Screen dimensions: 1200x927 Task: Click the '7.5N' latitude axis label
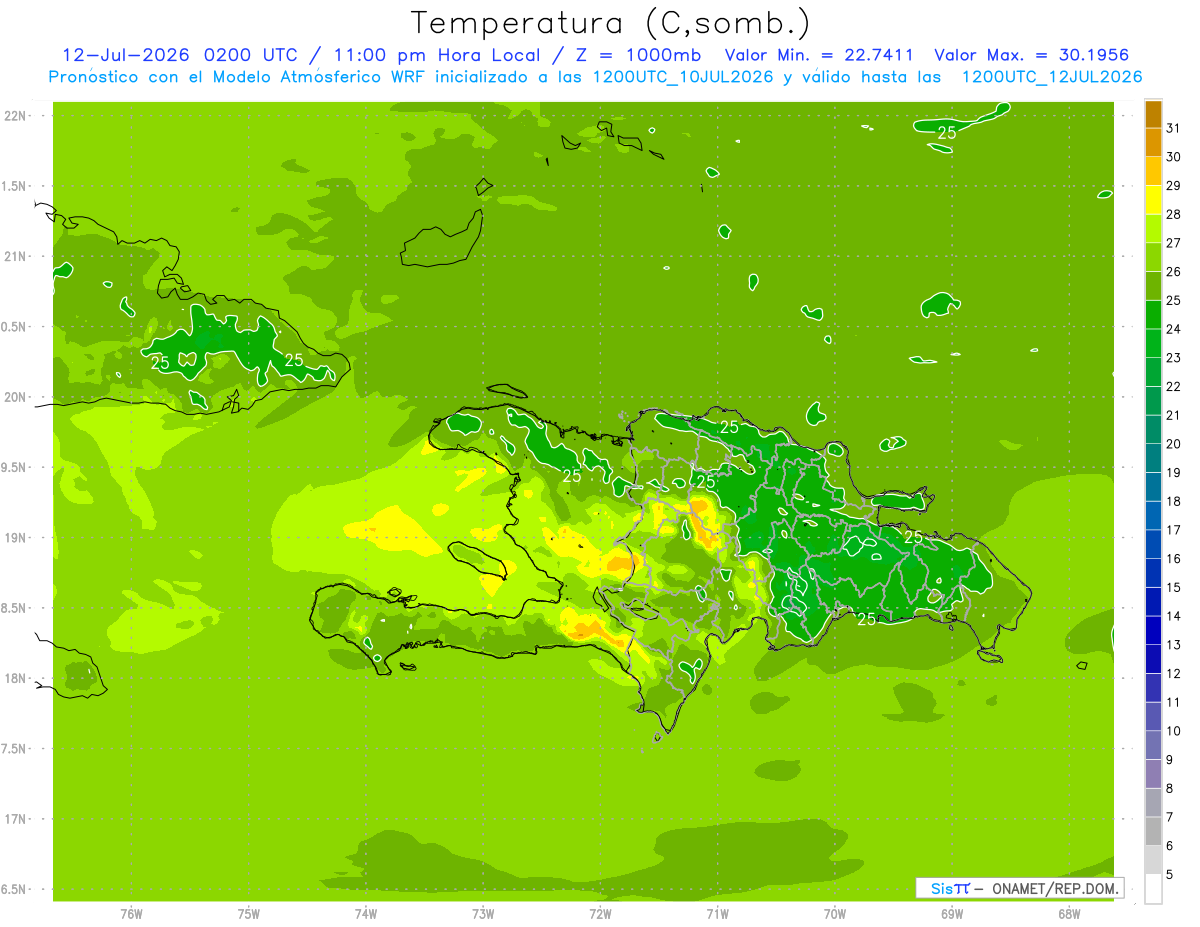pyautogui.click(x=15, y=749)
